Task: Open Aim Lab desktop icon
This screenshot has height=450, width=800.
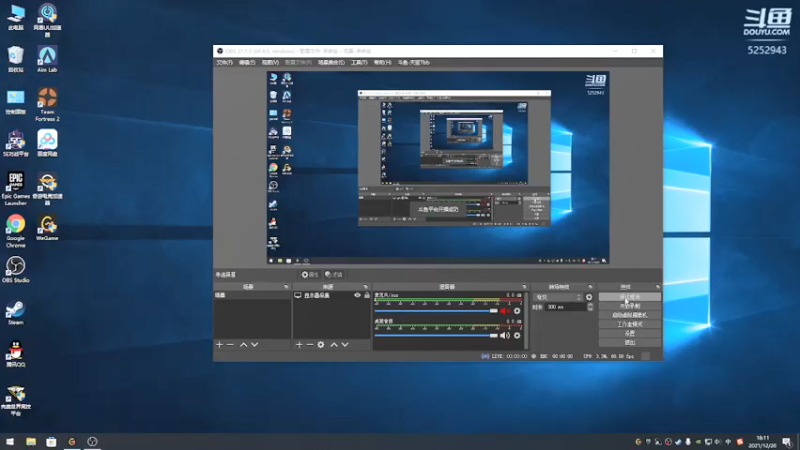Action: pos(47,59)
